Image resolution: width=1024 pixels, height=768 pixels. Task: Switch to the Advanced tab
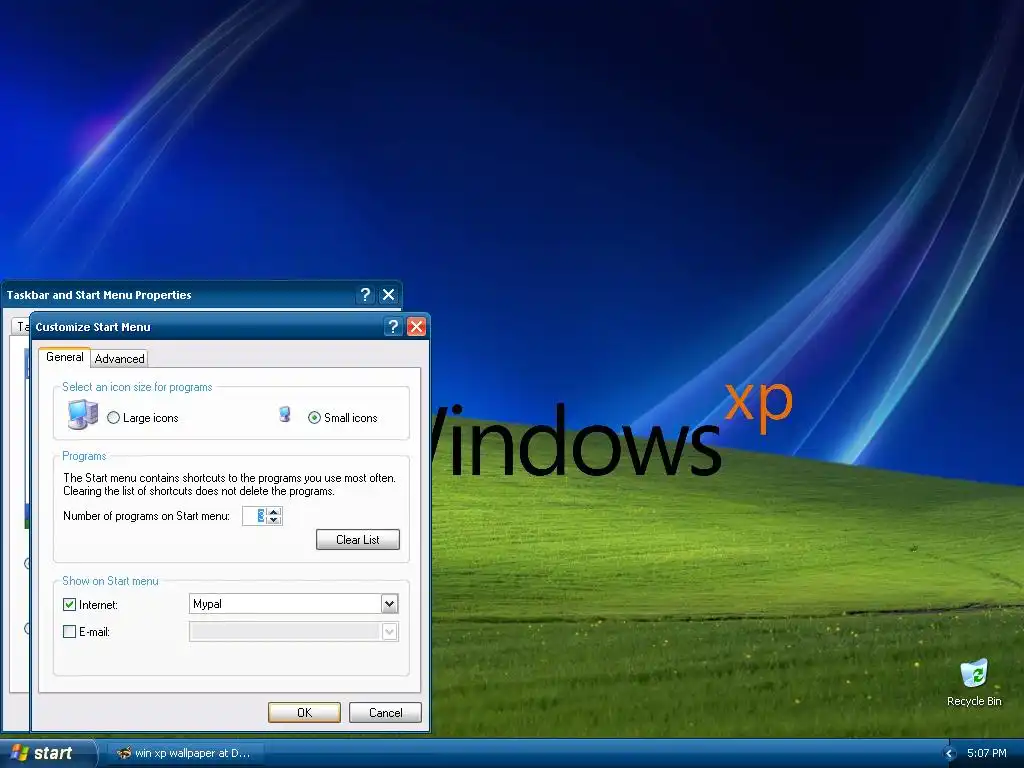coord(120,359)
